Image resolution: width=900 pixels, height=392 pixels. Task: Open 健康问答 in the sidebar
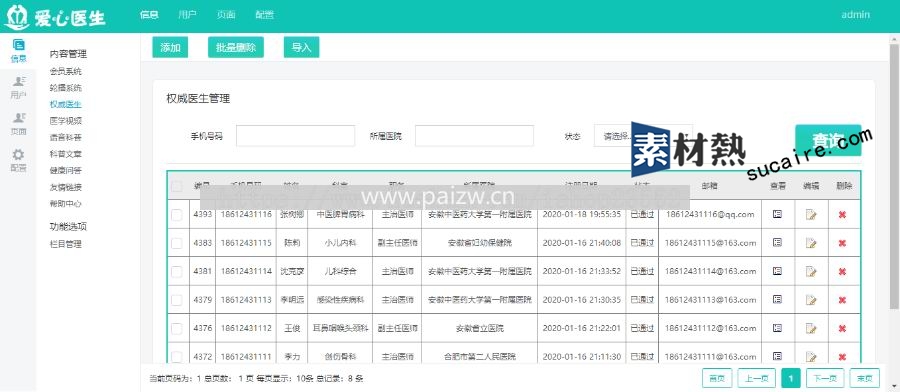[x=65, y=170]
